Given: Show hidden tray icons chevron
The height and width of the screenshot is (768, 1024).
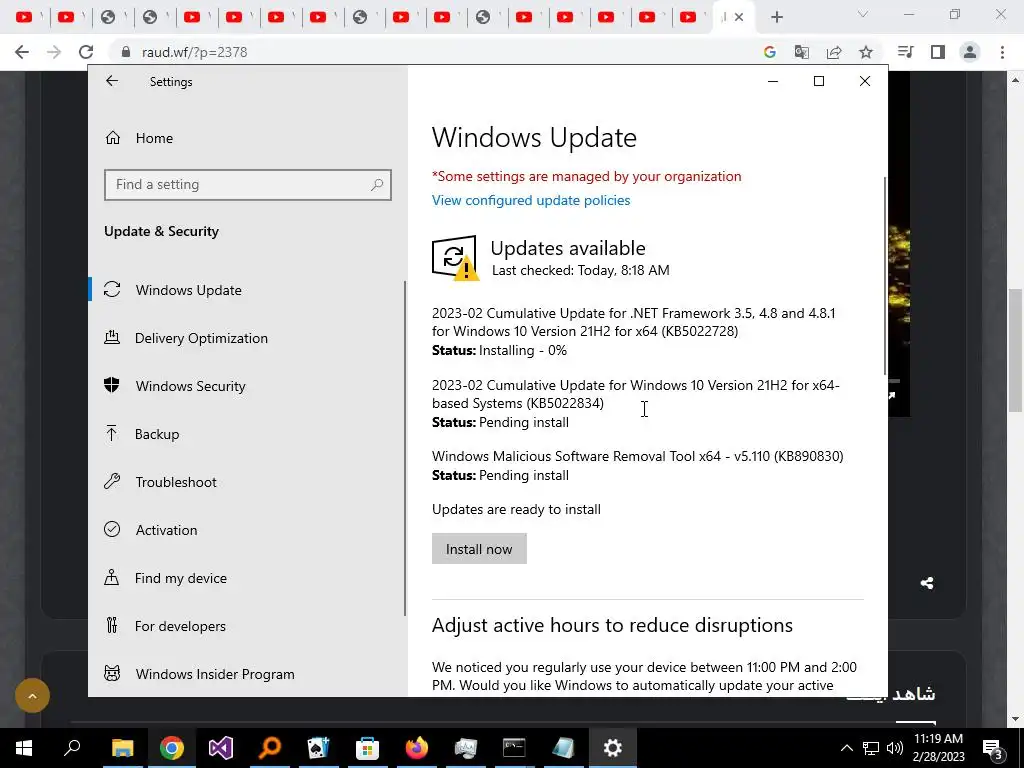Looking at the screenshot, I should pos(846,748).
